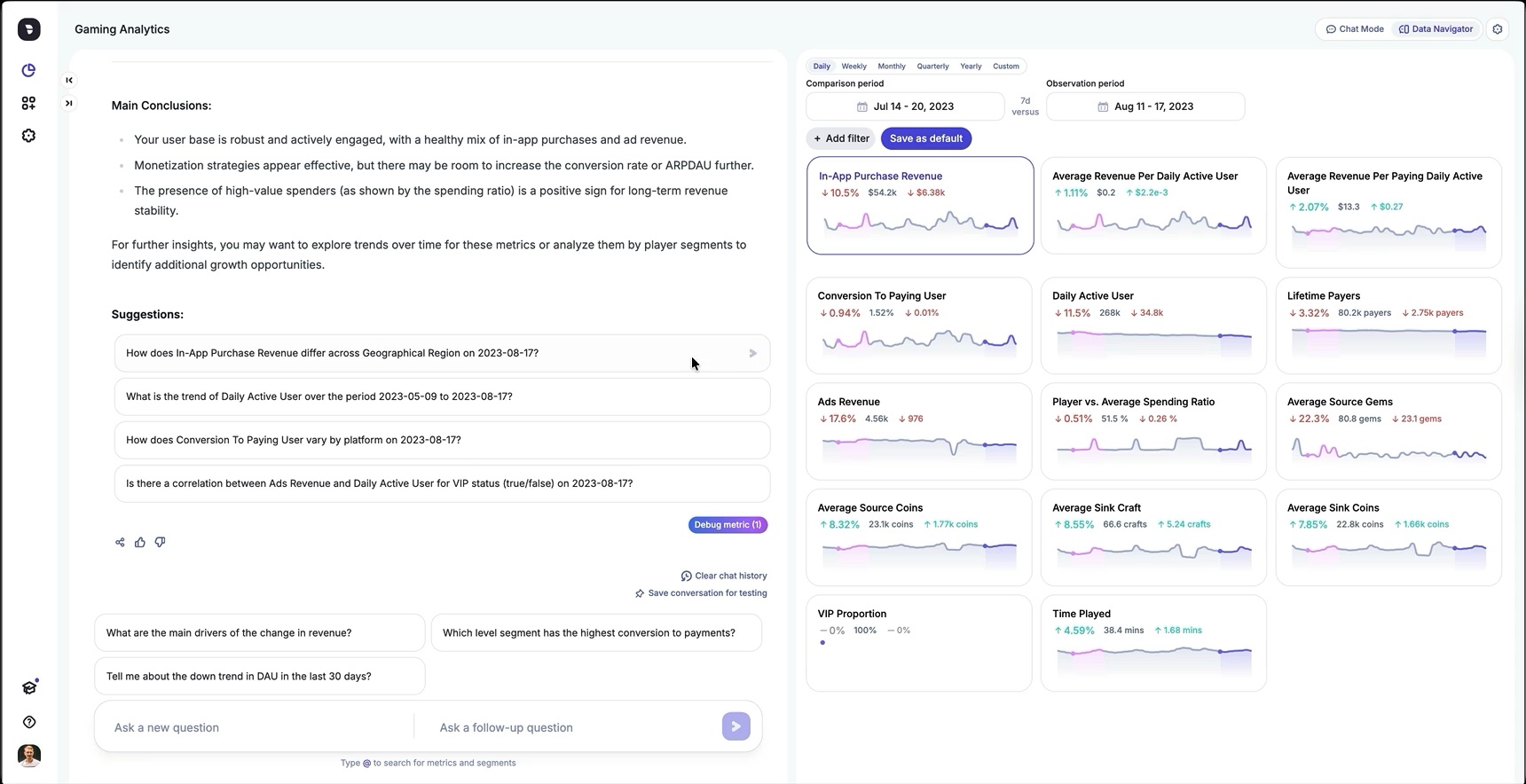Click the Add filter button

[841, 138]
